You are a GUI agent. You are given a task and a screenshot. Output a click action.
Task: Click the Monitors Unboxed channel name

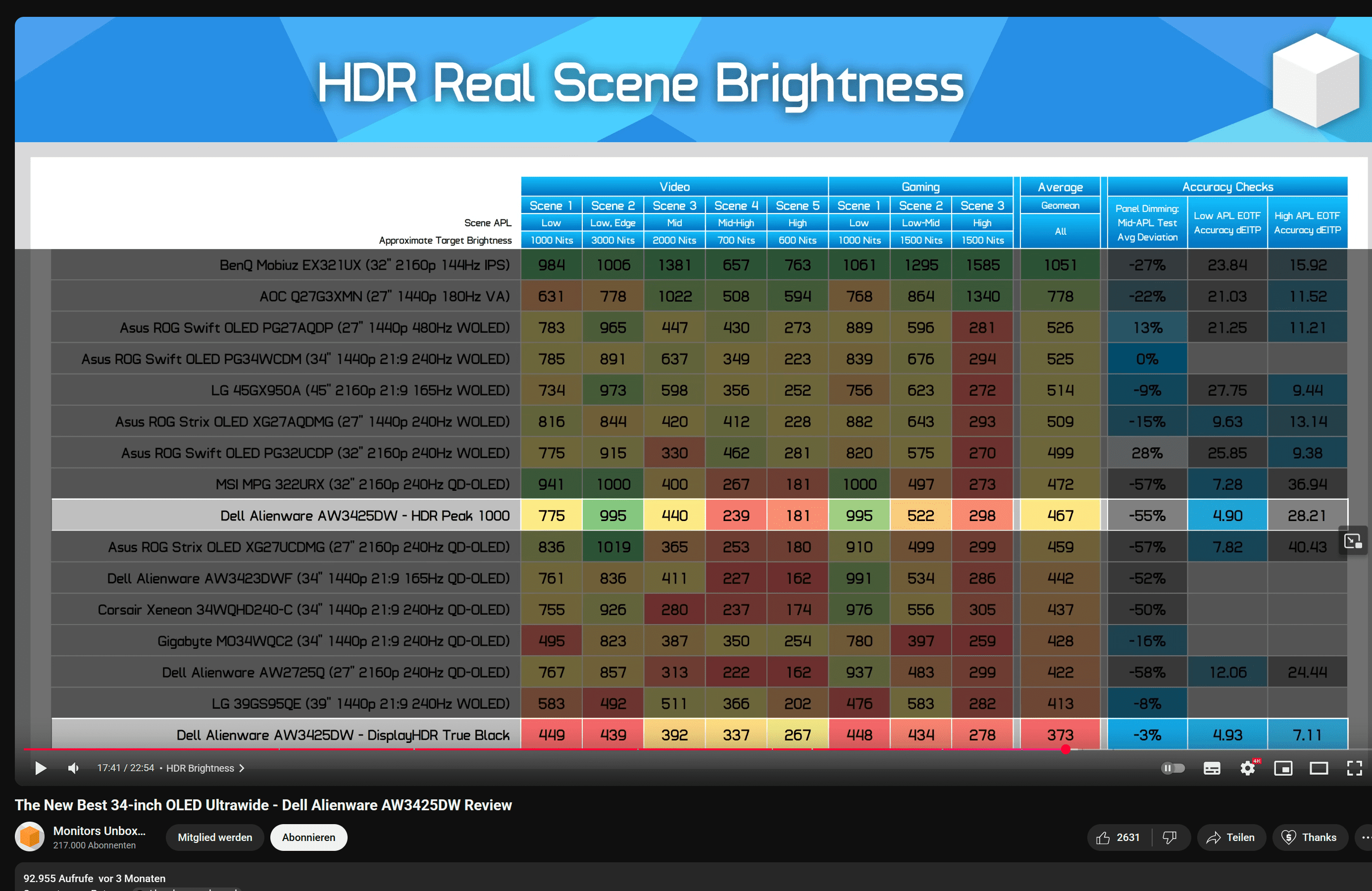[x=99, y=831]
